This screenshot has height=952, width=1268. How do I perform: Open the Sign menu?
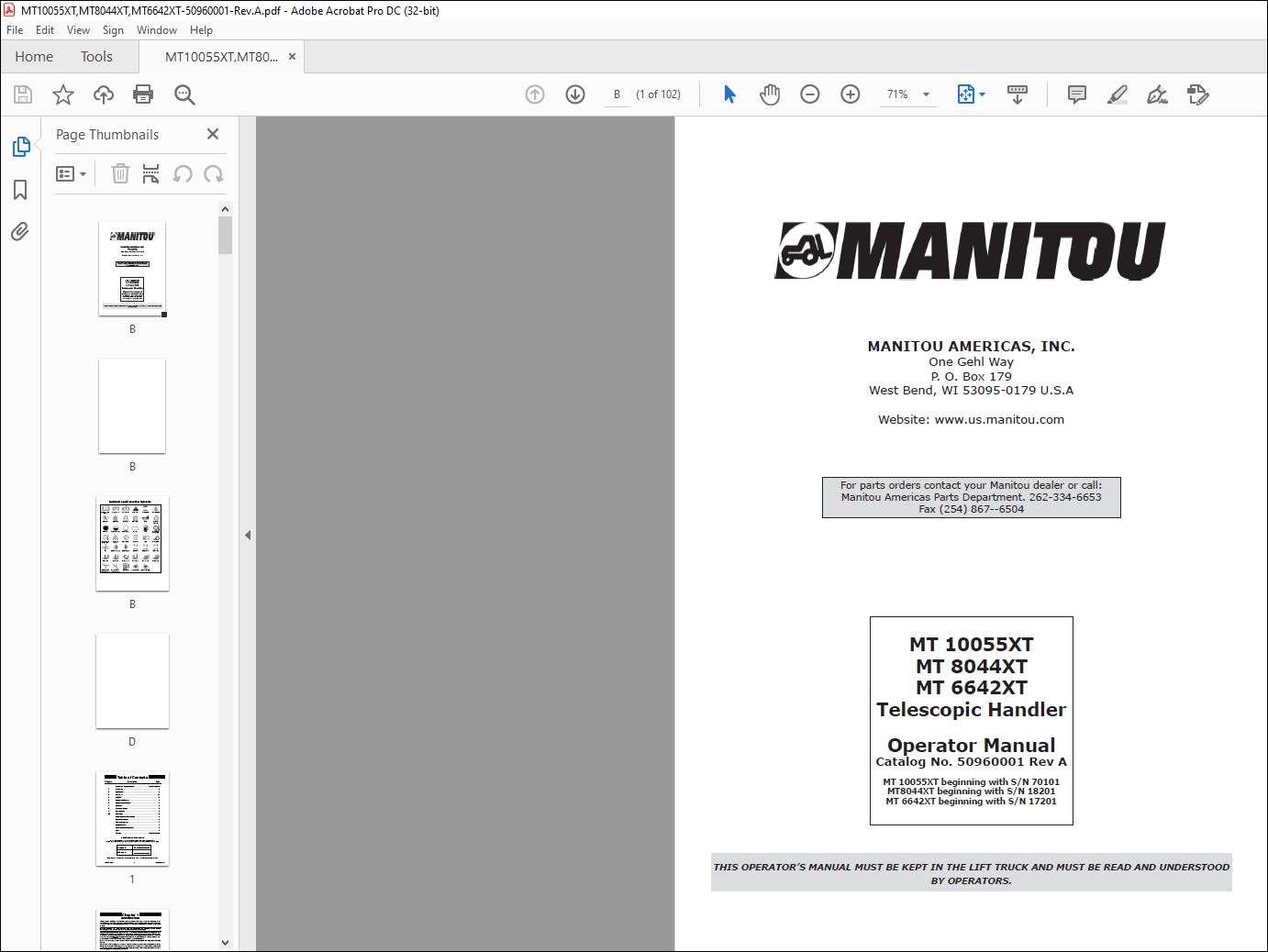pos(113,30)
